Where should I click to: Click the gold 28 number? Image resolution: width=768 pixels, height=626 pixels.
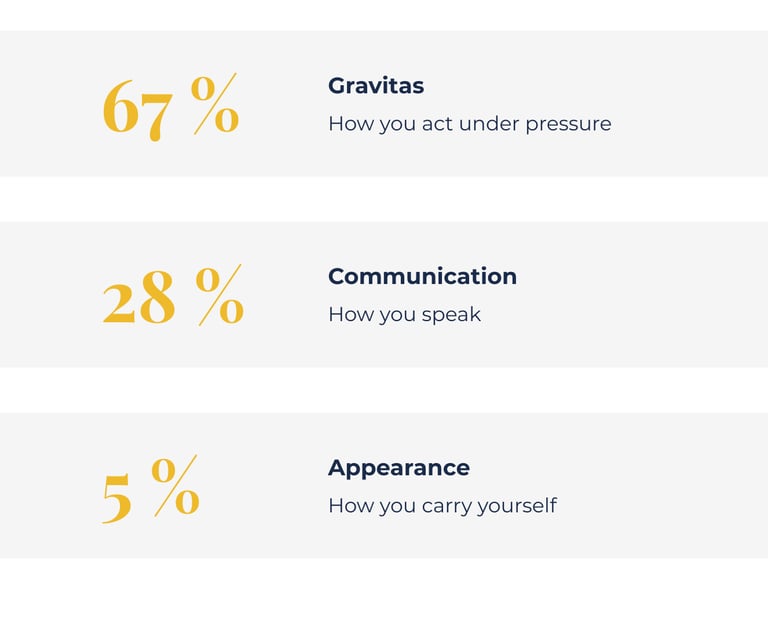tap(140, 298)
